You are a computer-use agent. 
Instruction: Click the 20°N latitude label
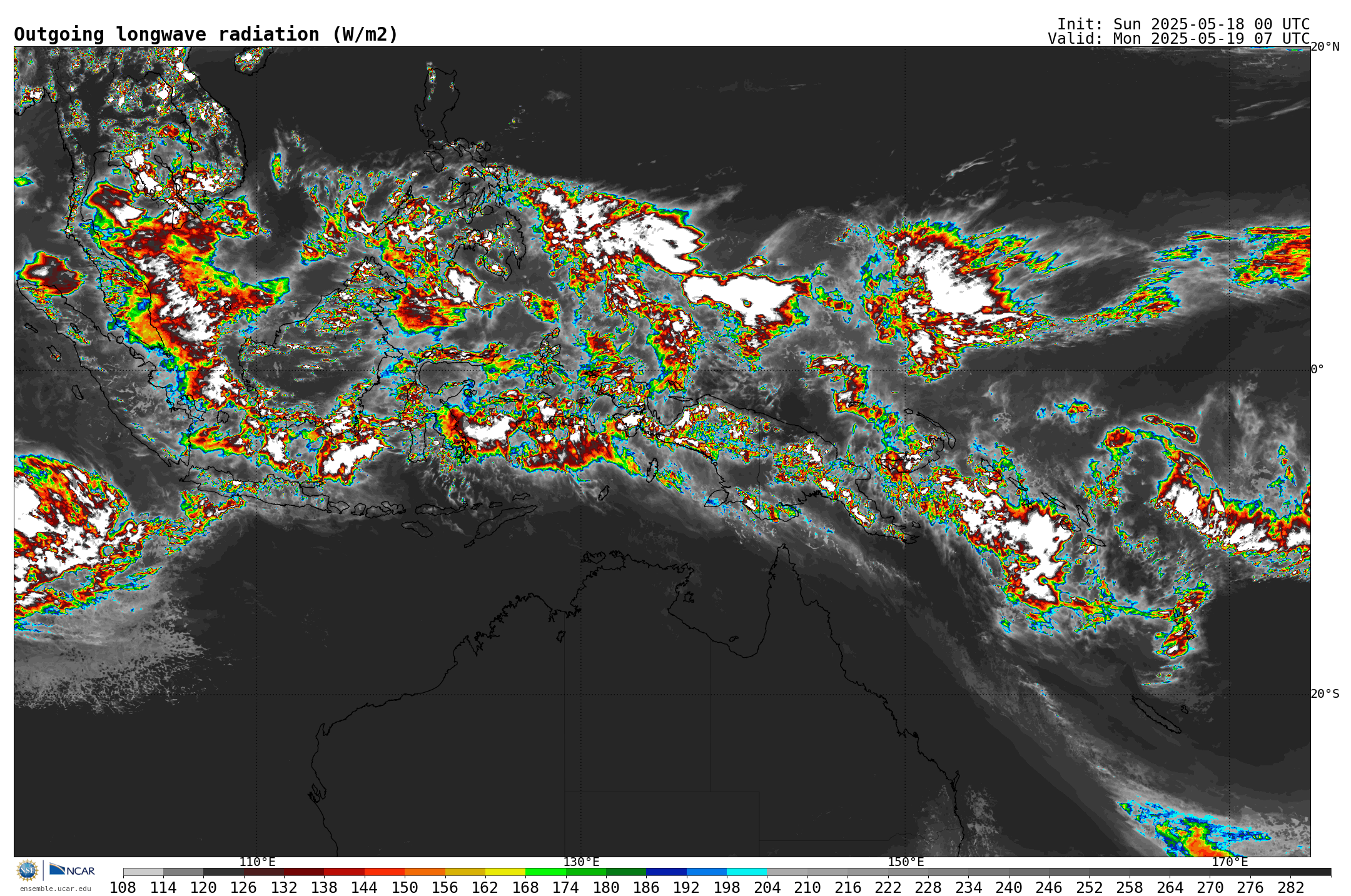click(x=1325, y=47)
